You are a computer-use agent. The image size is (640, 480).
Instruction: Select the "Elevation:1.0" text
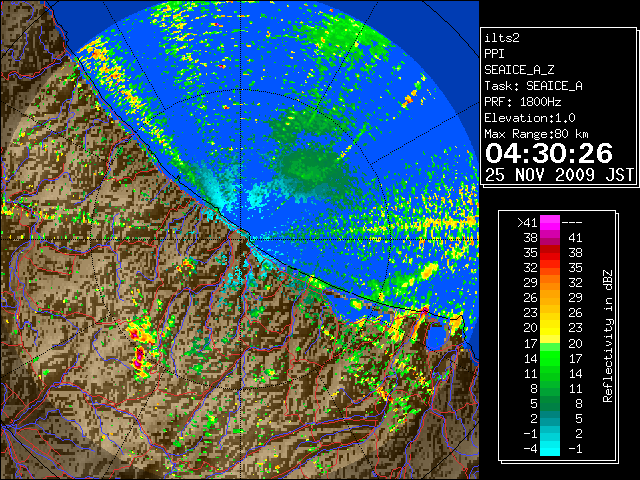pos(530,118)
